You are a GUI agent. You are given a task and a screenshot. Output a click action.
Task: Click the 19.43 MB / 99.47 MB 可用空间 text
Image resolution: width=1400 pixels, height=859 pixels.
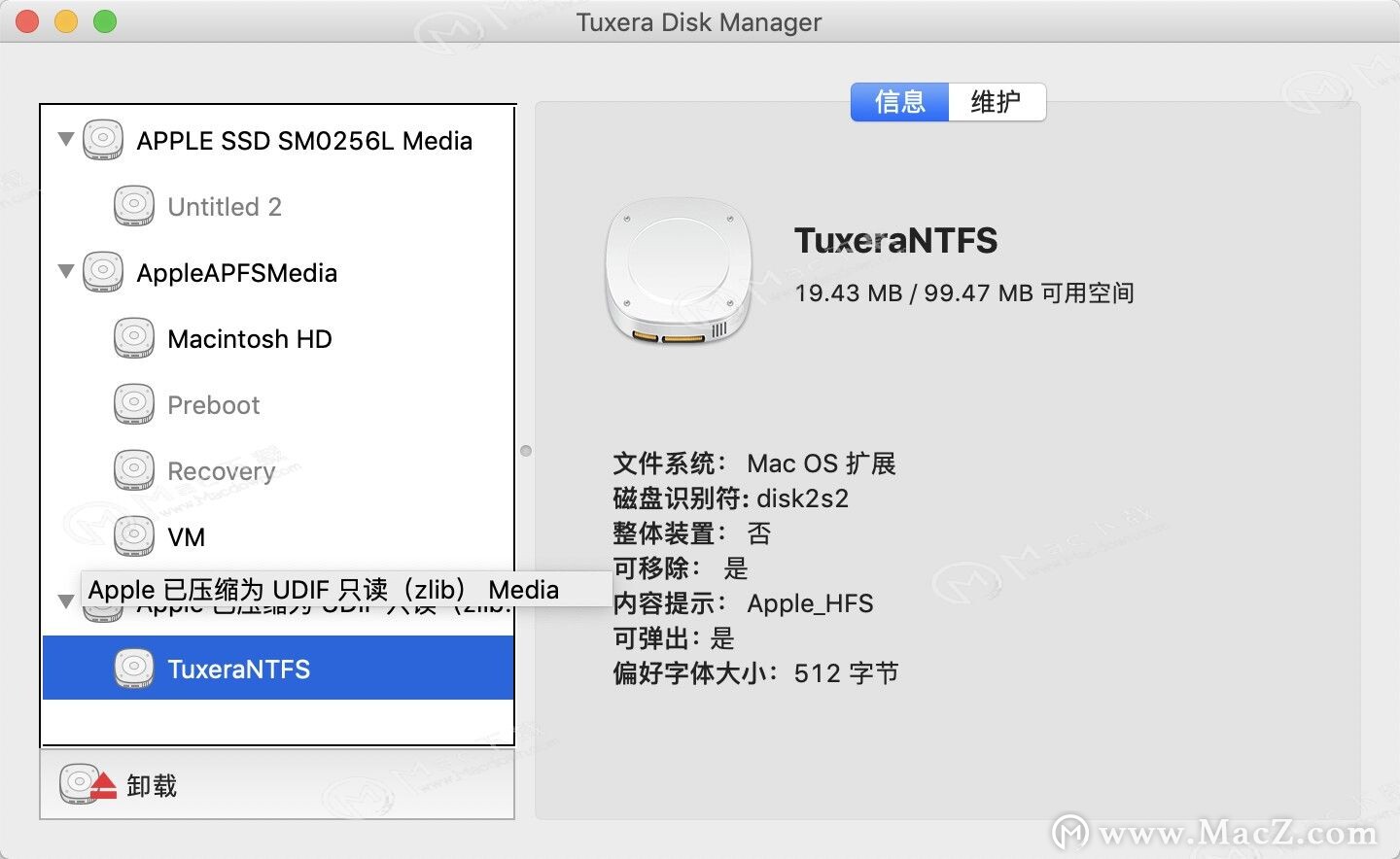pyautogui.click(x=964, y=292)
